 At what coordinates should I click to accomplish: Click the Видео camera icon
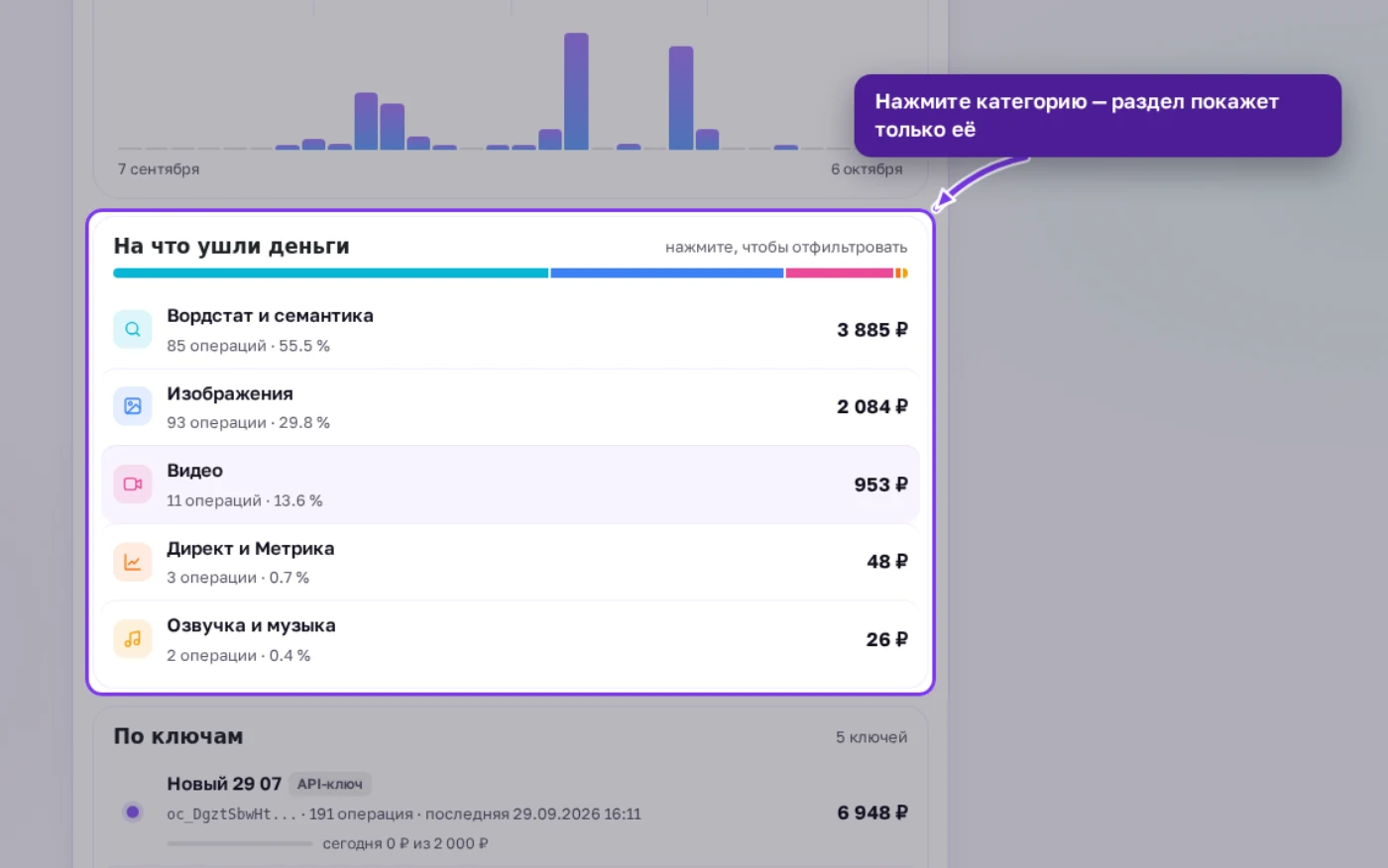[133, 485]
